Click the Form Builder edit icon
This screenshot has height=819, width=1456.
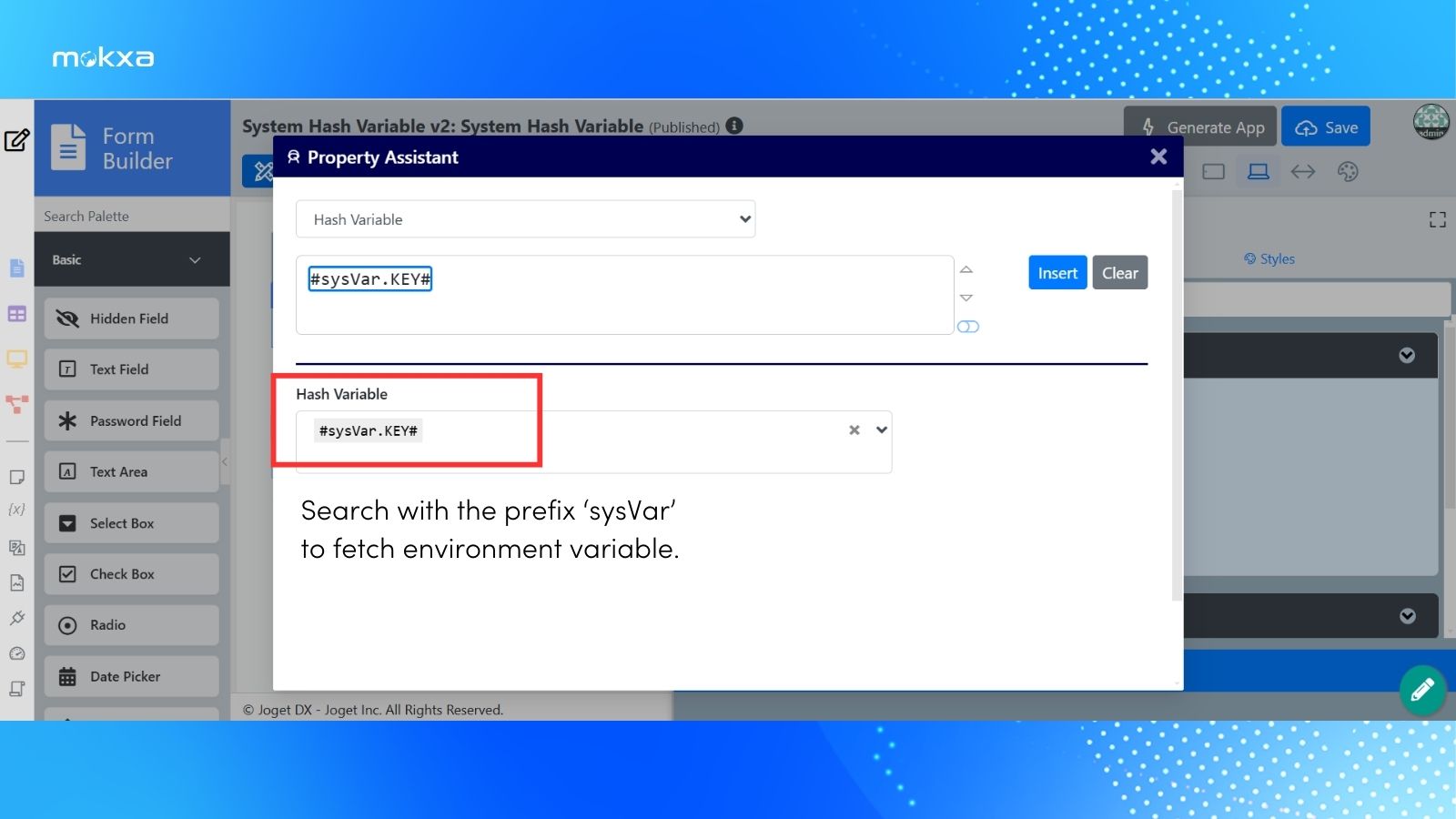17,140
